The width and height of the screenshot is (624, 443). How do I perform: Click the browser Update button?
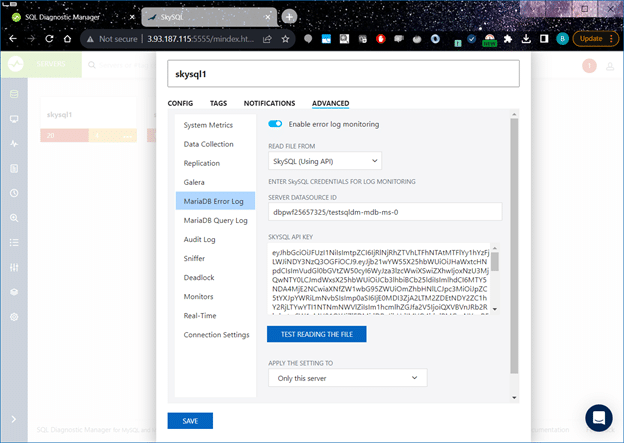click(595, 39)
